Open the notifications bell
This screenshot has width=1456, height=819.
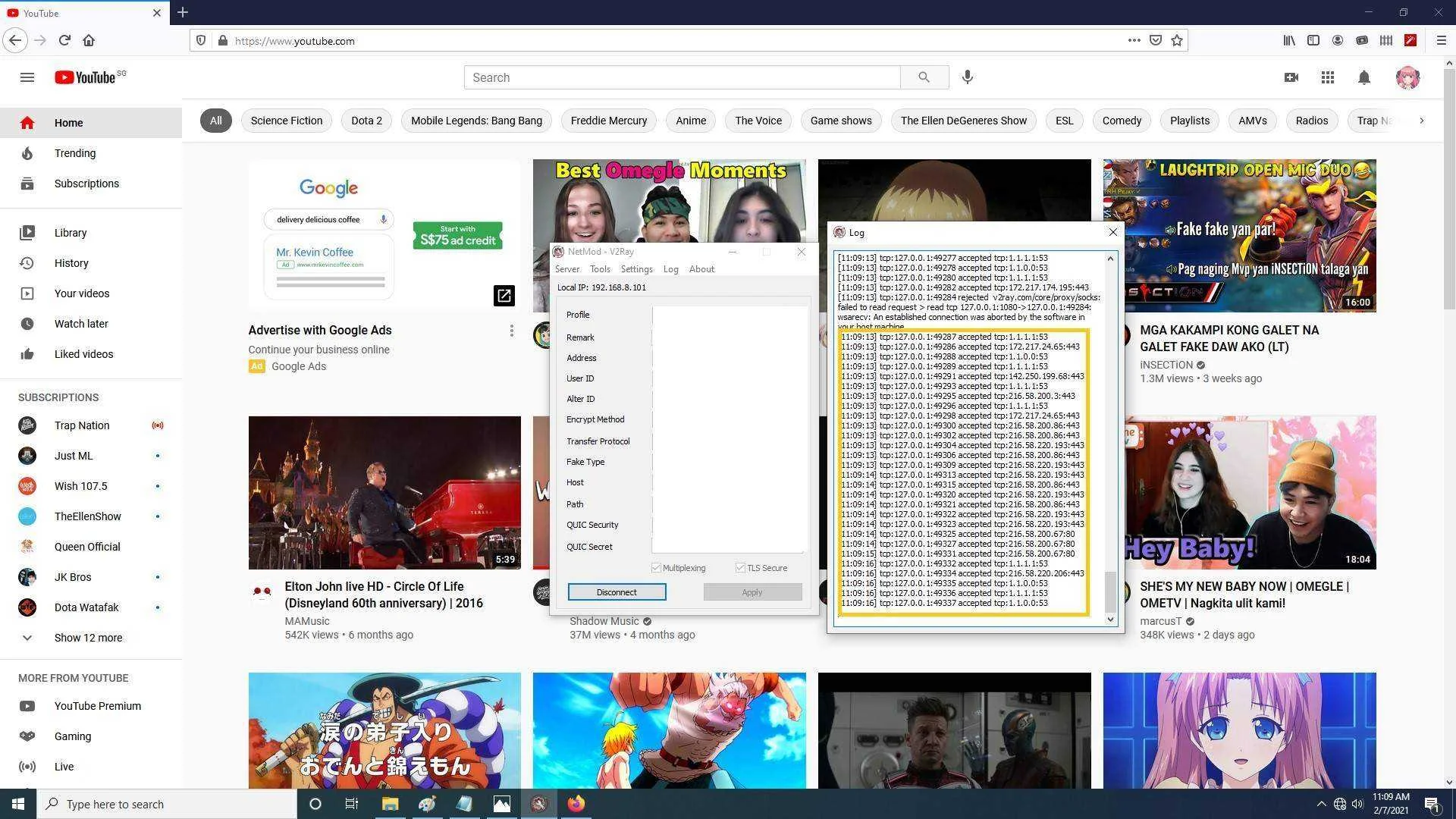tap(1364, 77)
